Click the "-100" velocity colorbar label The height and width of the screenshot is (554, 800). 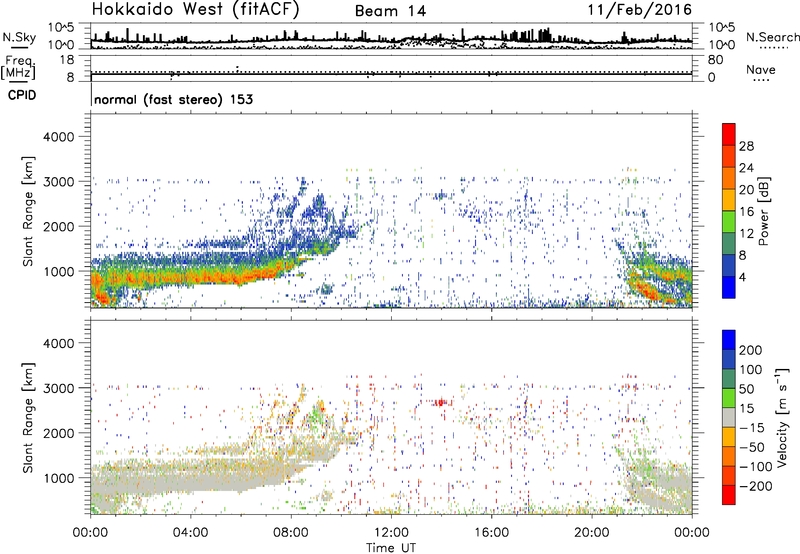coord(756,467)
